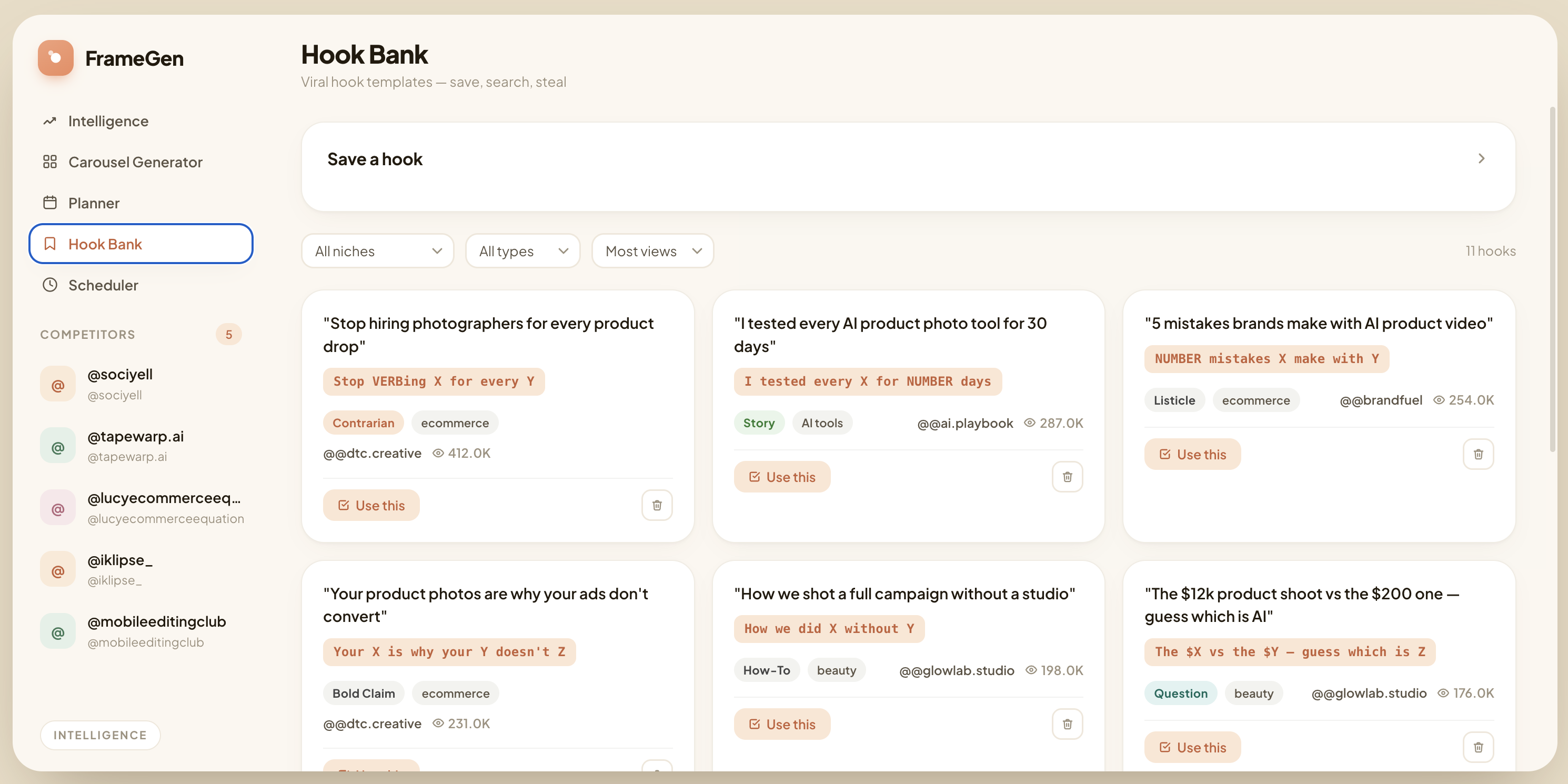
Task: Click the views eye icon beside 287.0K
Action: tap(1029, 423)
